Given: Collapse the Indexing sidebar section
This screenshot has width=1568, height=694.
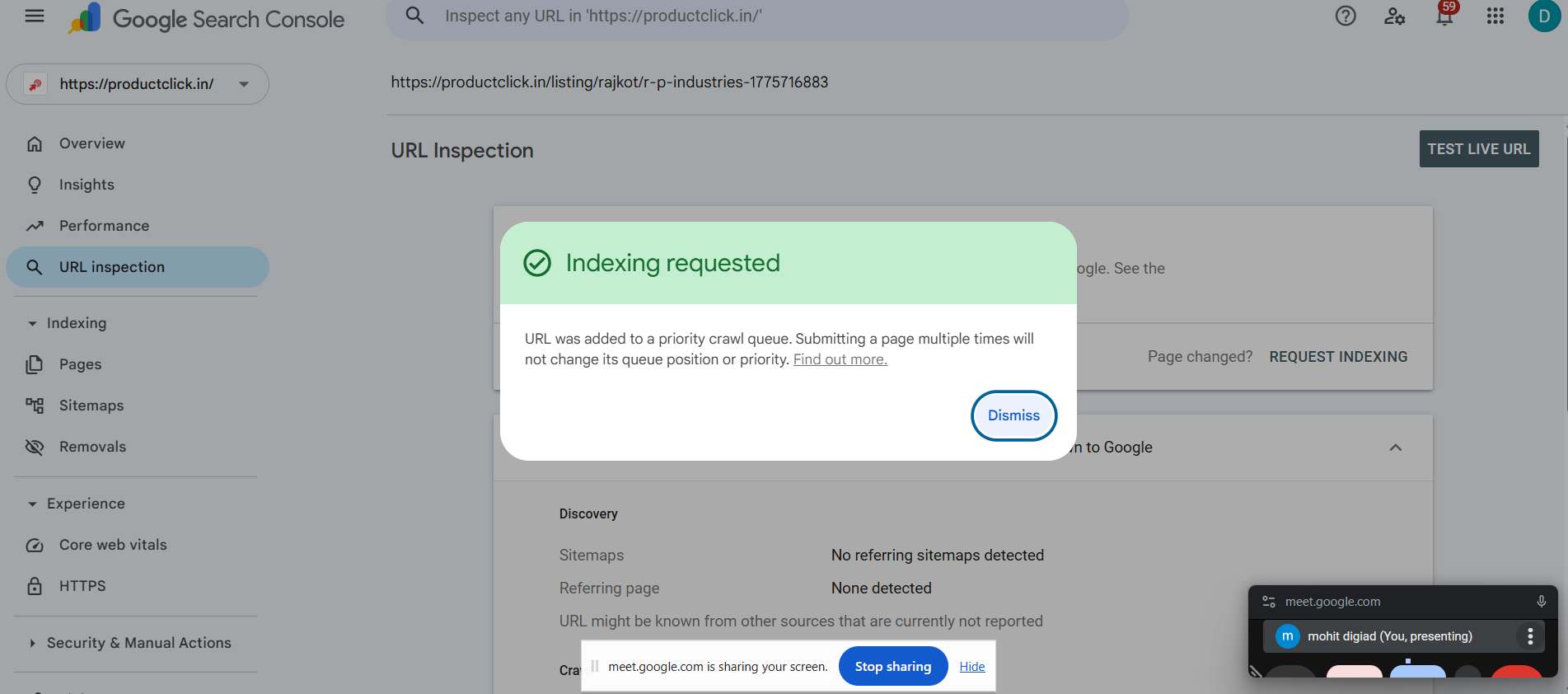Looking at the screenshot, I should pyautogui.click(x=32, y=323).
